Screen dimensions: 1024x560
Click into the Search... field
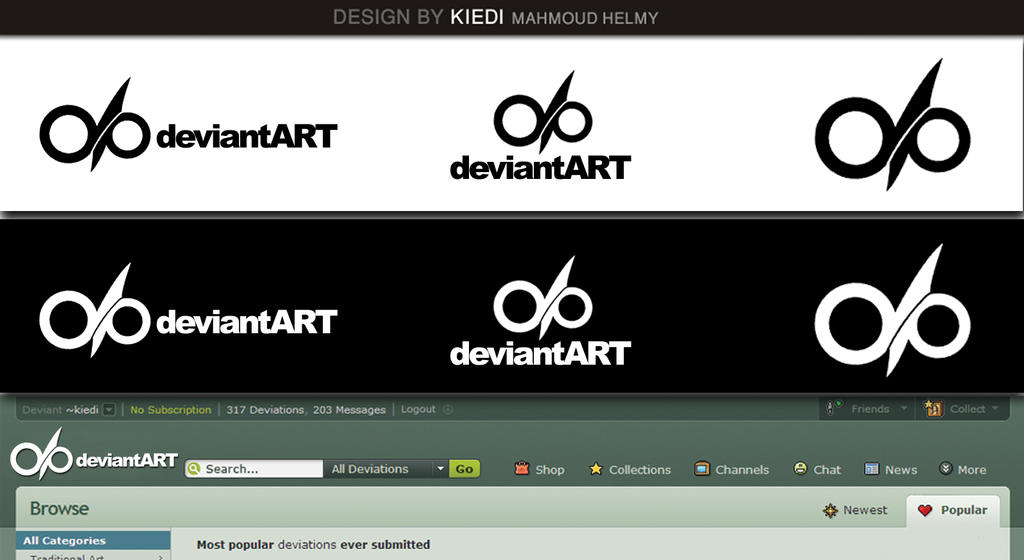click(x=254, y=469)
